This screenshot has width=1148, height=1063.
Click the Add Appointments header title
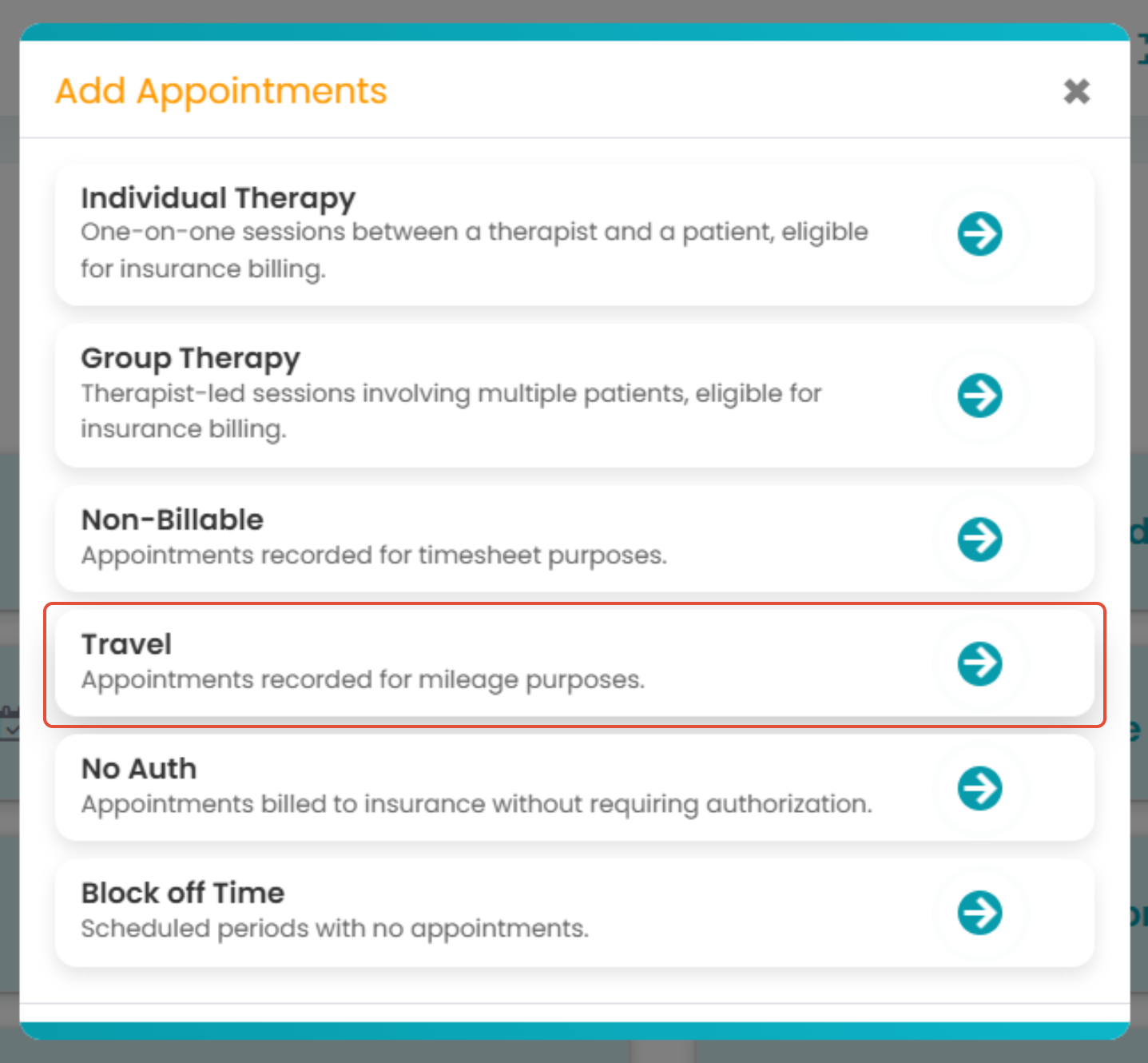coord(221,91)
